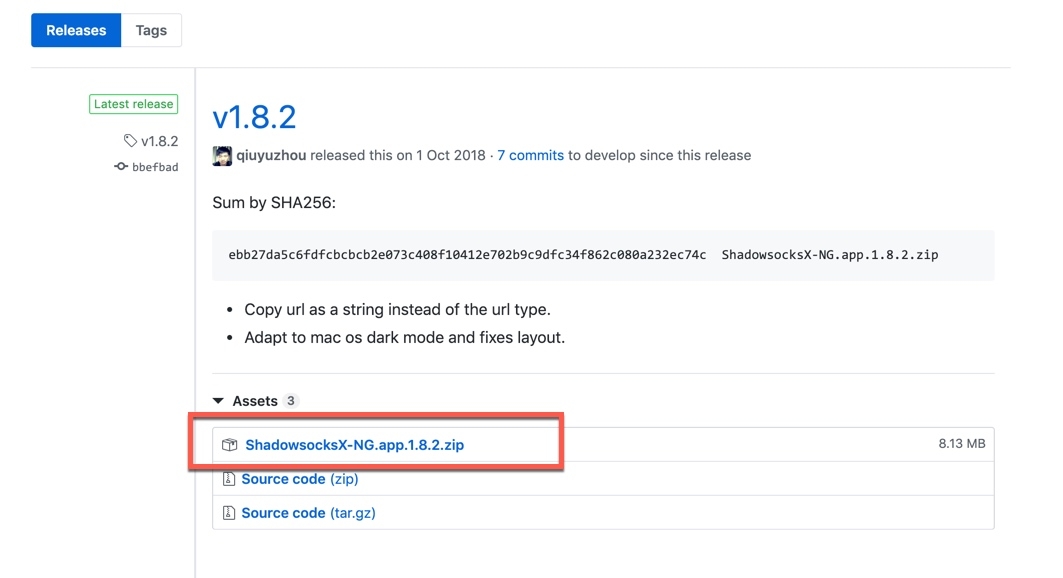
Task: Click the file icon beside Source code (zip)
Action: (229, 479)
